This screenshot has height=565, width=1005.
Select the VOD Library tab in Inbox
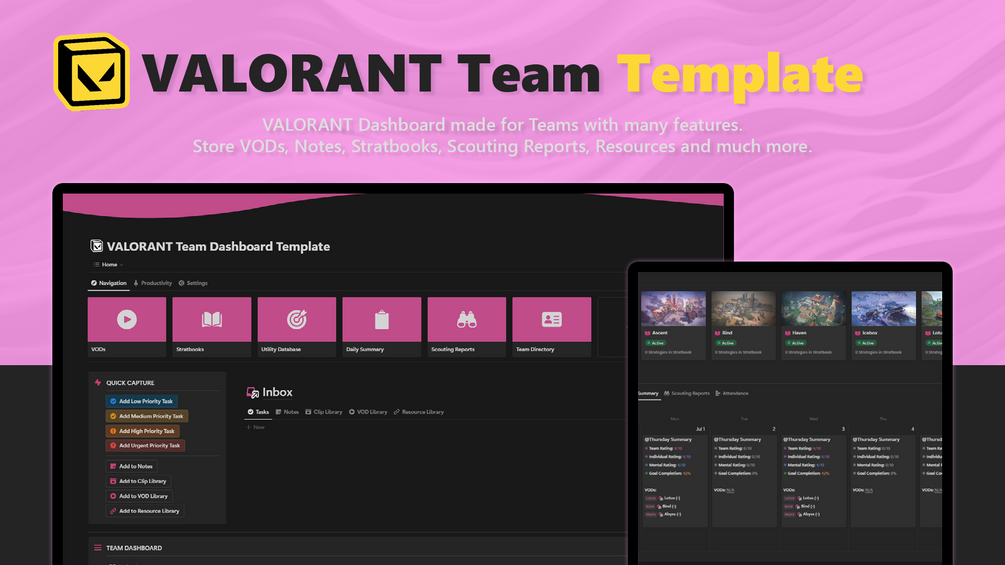368,412
